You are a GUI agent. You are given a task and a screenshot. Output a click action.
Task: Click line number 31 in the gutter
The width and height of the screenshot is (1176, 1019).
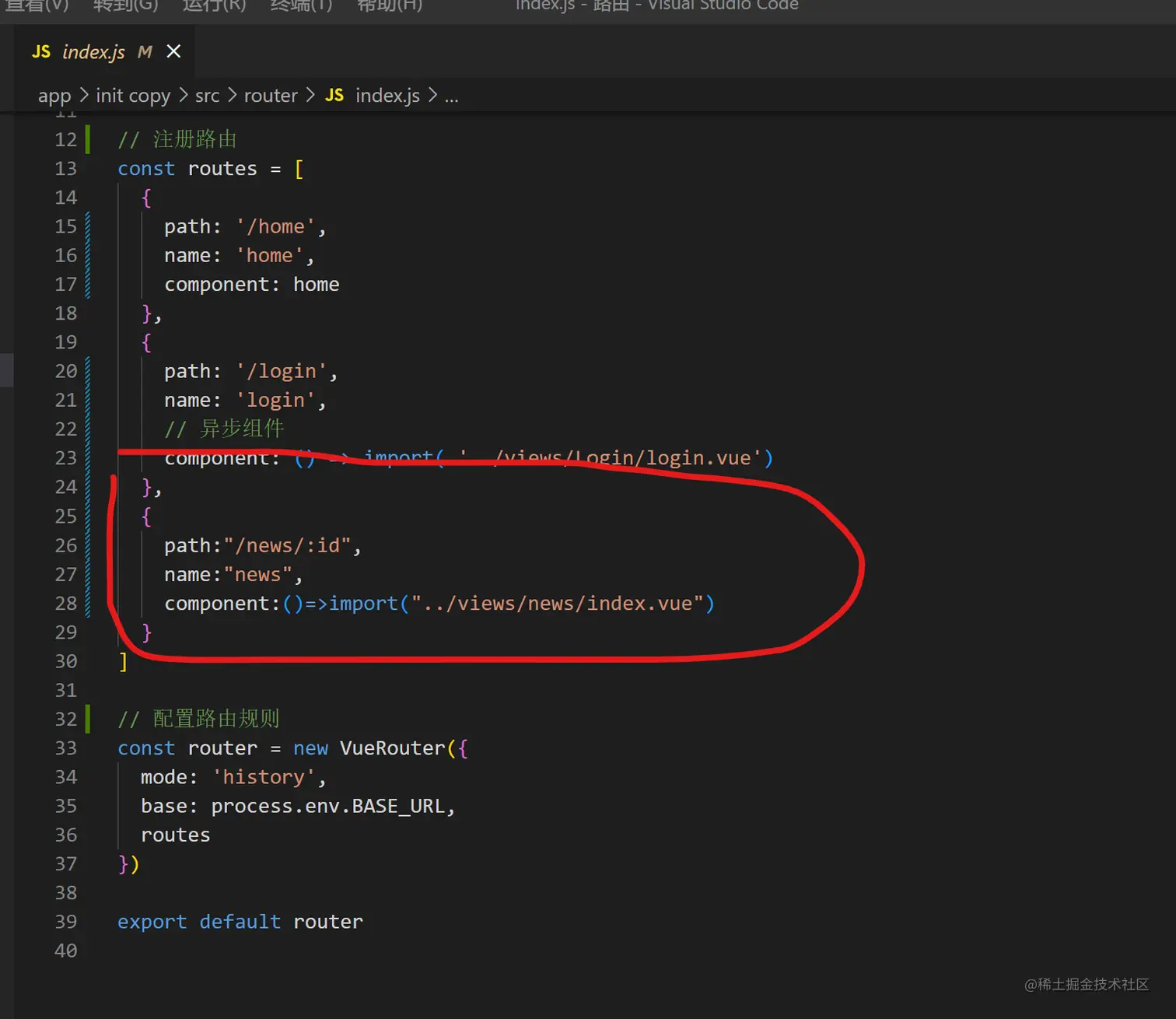tap(66, 691)
